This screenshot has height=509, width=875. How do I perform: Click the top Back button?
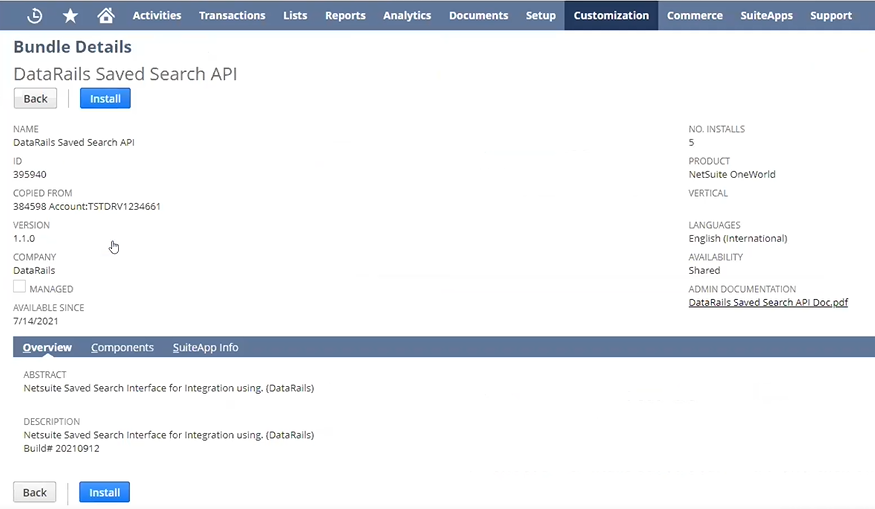tap(35, 99)
